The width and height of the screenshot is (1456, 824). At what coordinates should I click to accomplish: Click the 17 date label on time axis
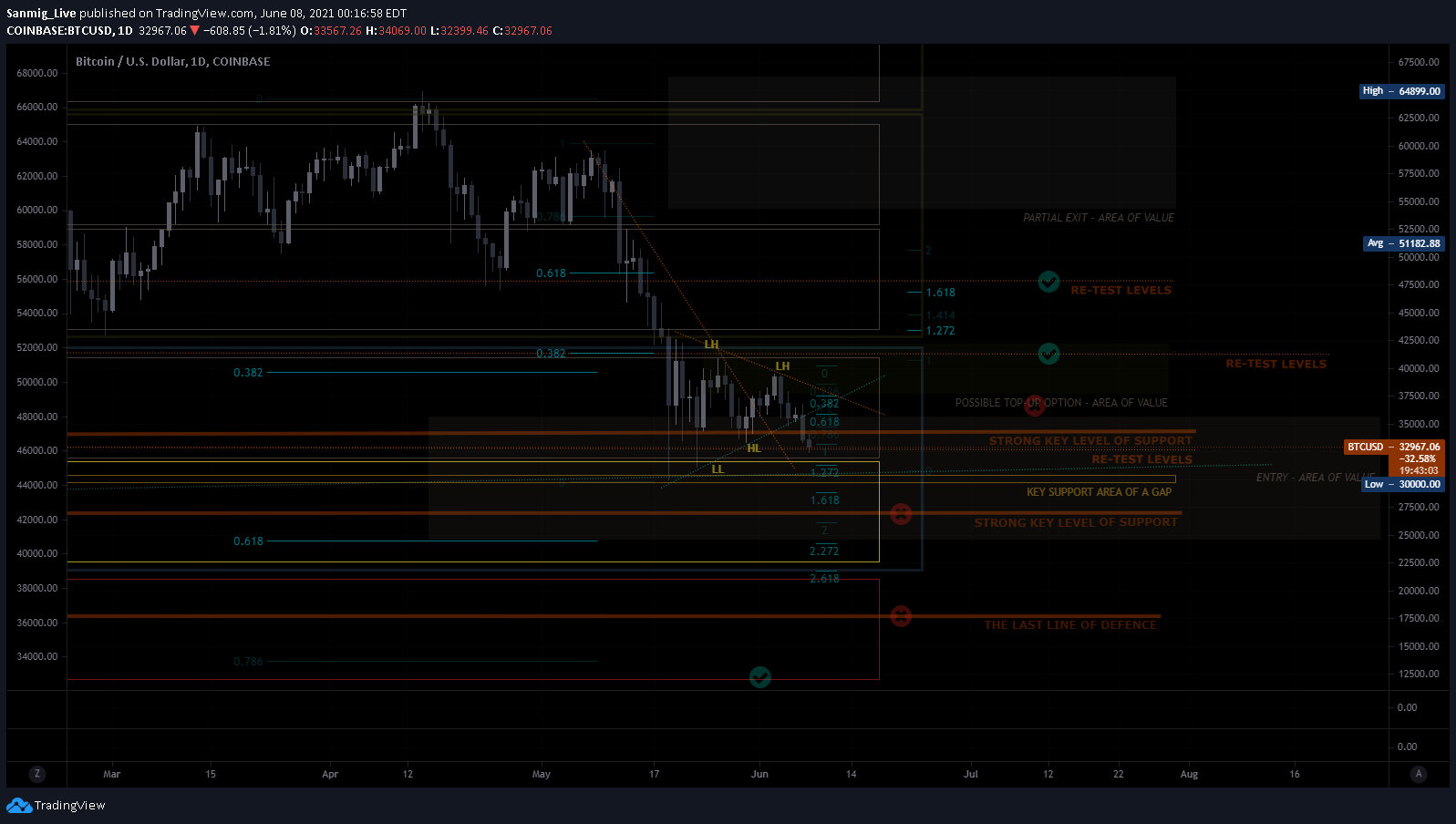coord(654,774)
